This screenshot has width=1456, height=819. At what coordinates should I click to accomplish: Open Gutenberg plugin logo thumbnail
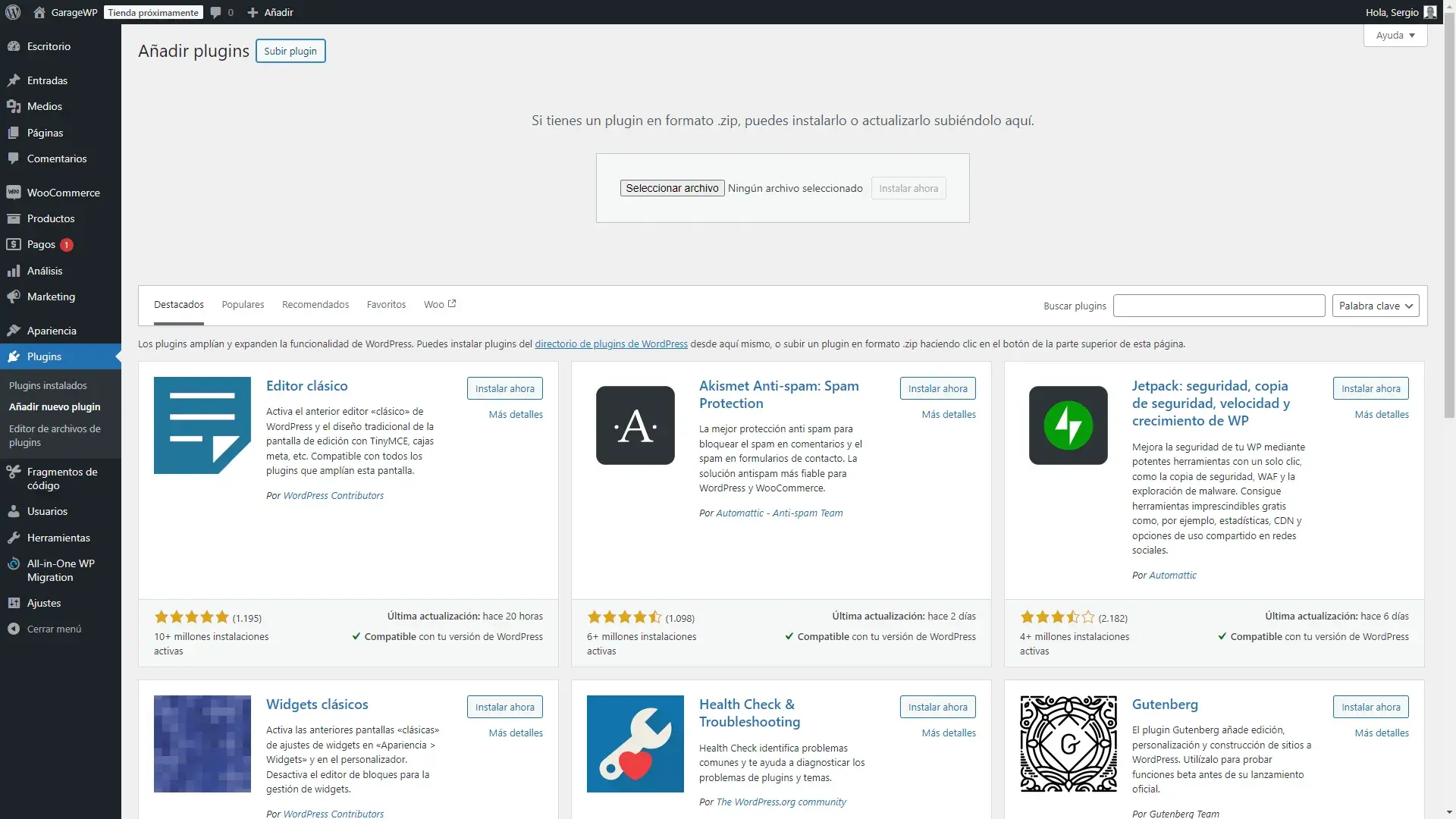pos(1068,744)
